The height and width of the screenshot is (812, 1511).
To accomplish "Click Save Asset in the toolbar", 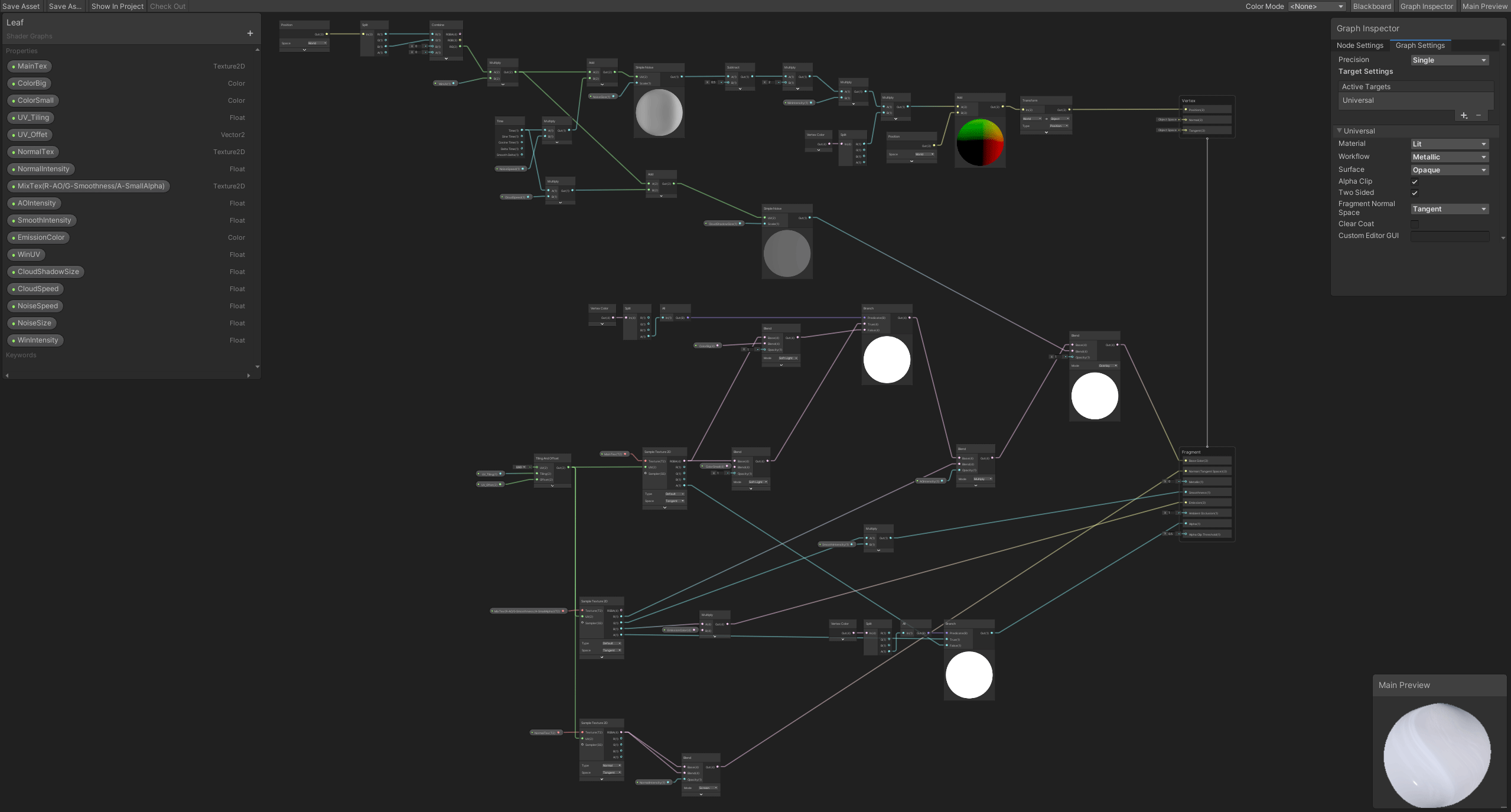I will click(x=21, y=6).
